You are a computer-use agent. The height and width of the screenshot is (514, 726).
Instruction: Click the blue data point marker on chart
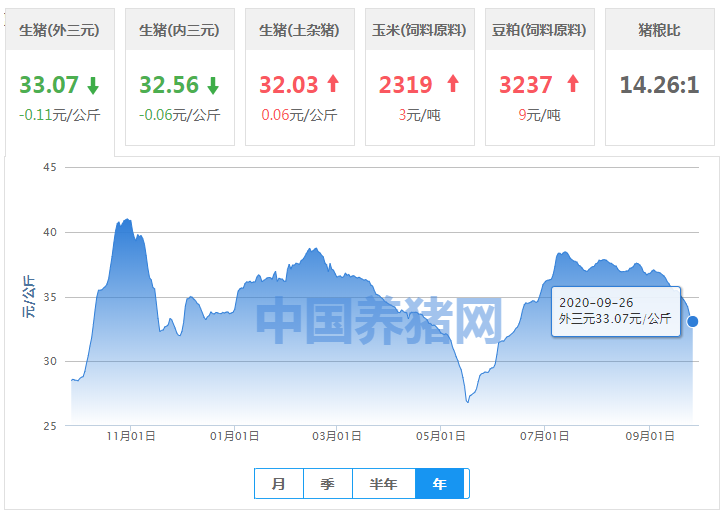pos(693,321)
